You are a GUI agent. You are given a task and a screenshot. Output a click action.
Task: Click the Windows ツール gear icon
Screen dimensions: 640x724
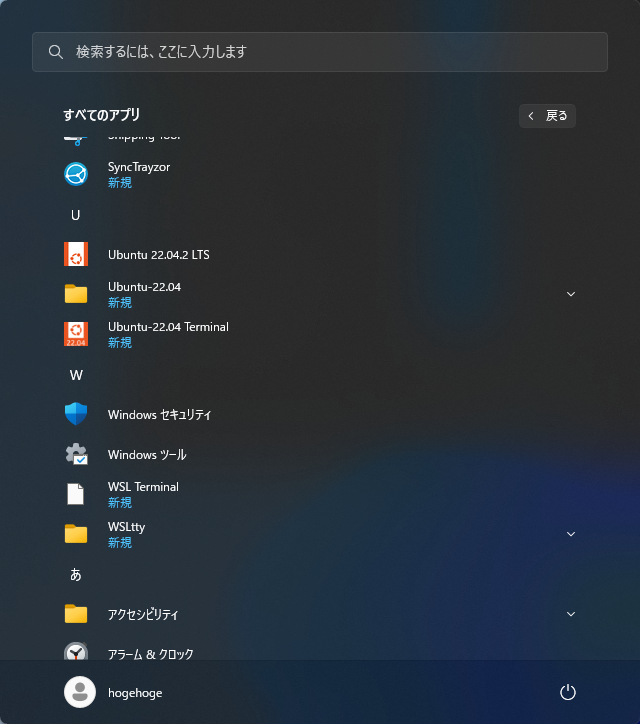(76, 454)
